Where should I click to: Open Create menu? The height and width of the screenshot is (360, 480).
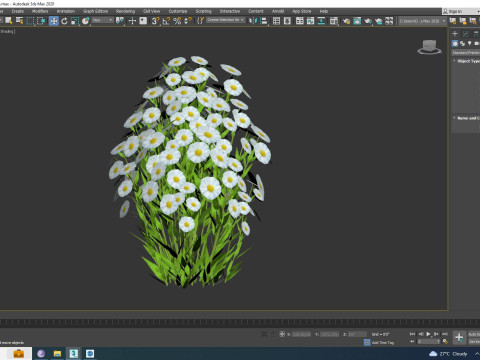click(17, 11)
